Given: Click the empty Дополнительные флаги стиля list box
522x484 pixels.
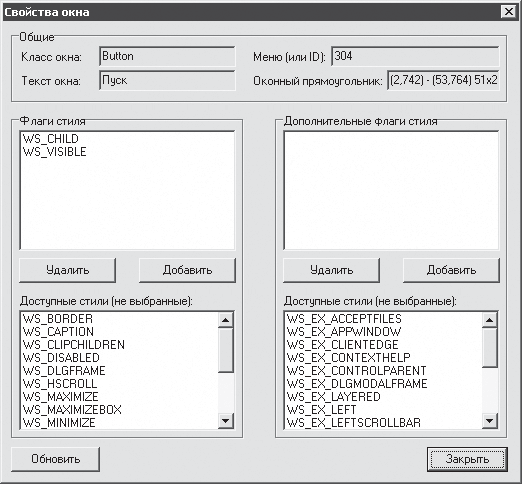Looking at the screenshot, I should (391, 190).
